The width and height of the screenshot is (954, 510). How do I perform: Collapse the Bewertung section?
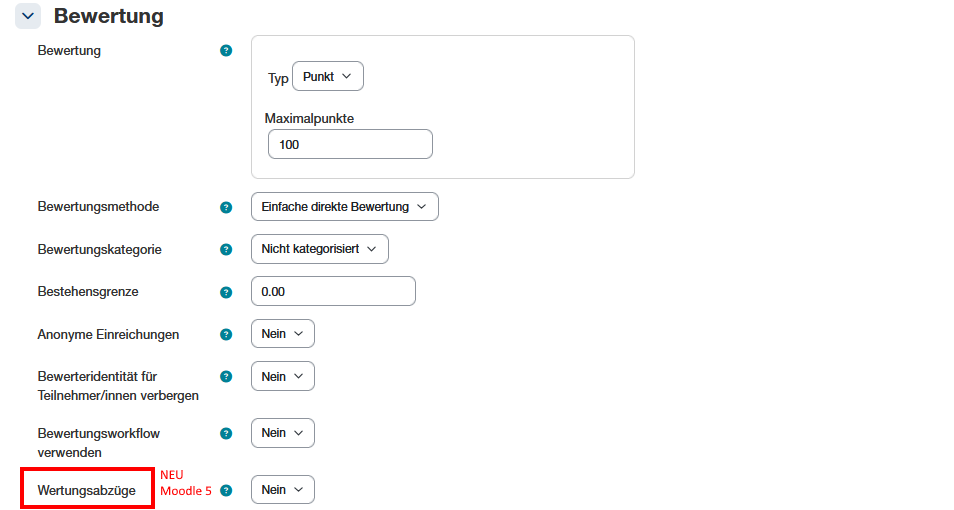[28, 16]
